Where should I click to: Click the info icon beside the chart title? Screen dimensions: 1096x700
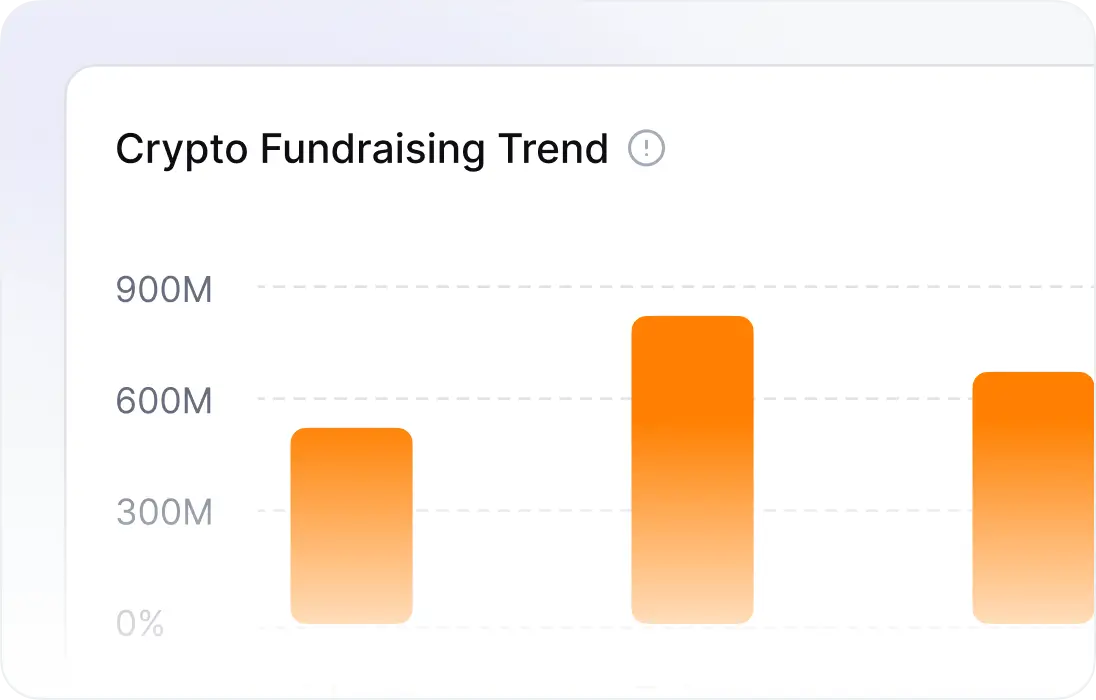click(646, 149)
